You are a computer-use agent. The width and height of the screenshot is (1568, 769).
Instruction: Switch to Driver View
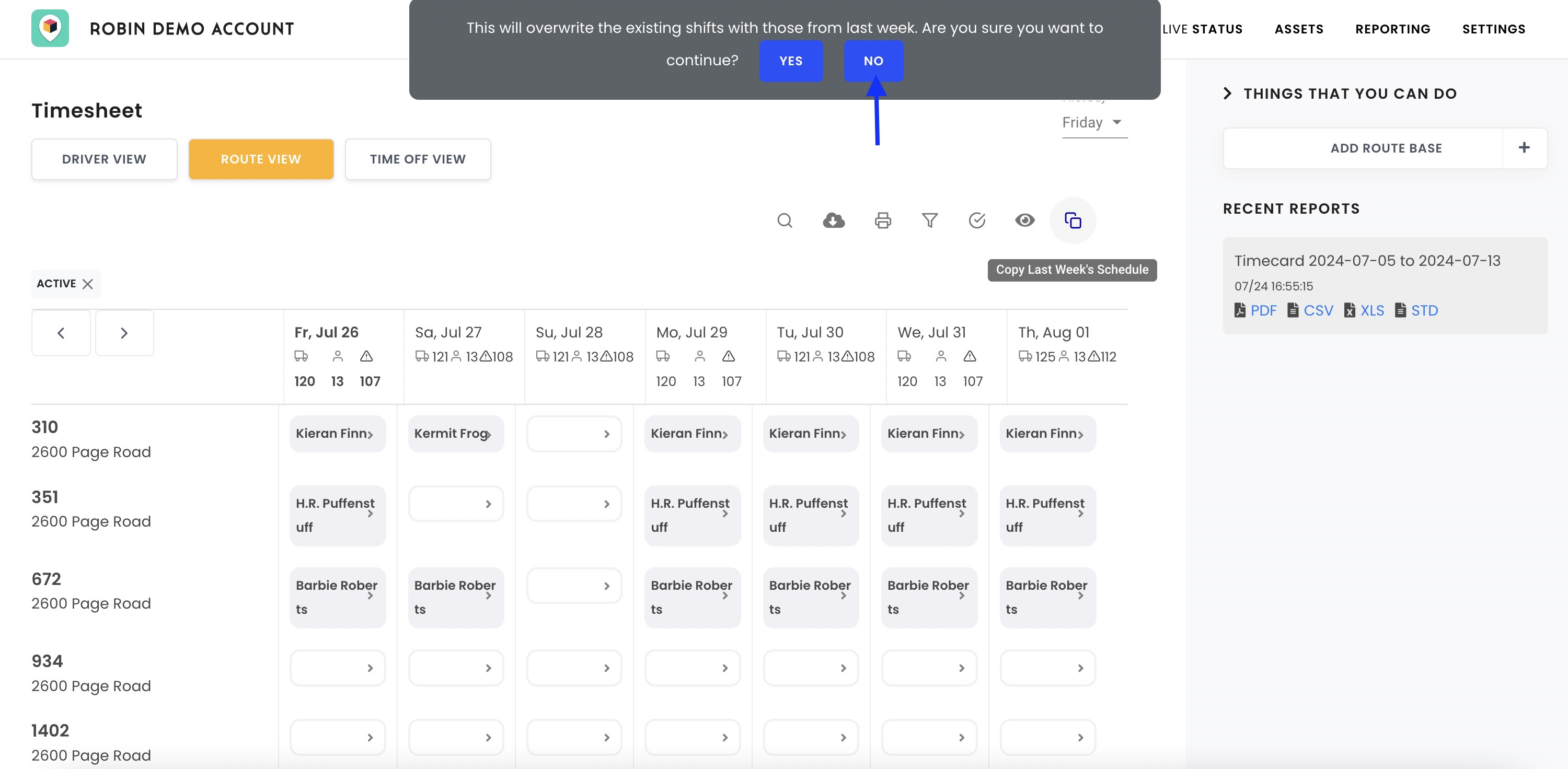click(x=104, y=159)
